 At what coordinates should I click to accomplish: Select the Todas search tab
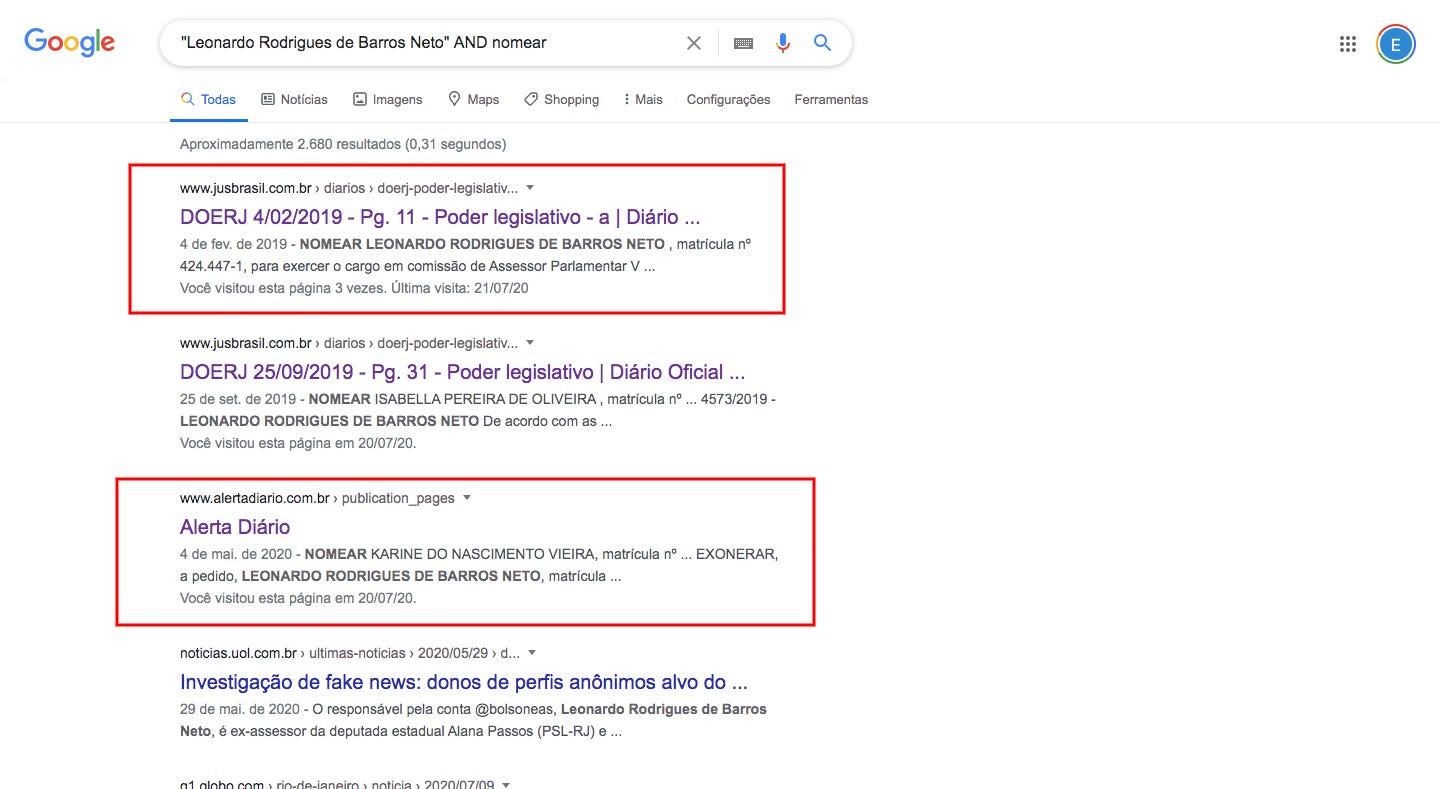click(208, 99)
